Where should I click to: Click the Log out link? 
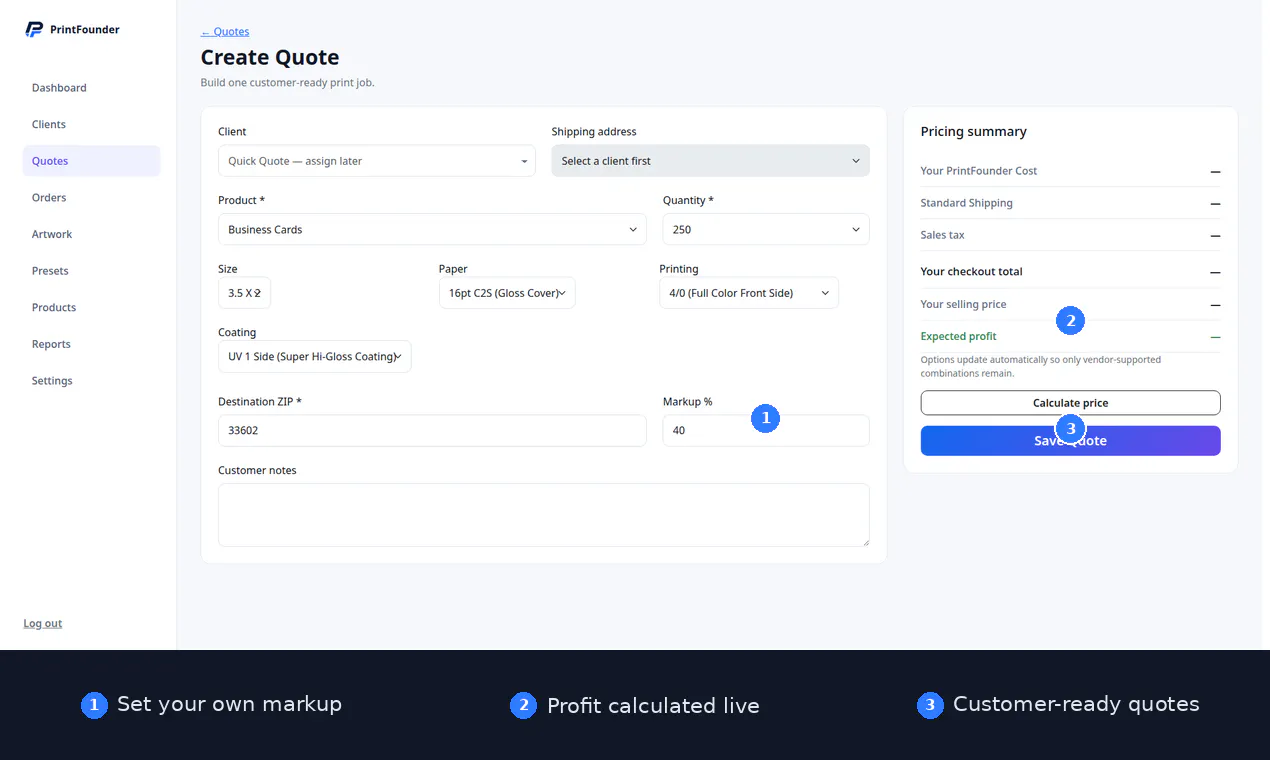coord(43,624)
